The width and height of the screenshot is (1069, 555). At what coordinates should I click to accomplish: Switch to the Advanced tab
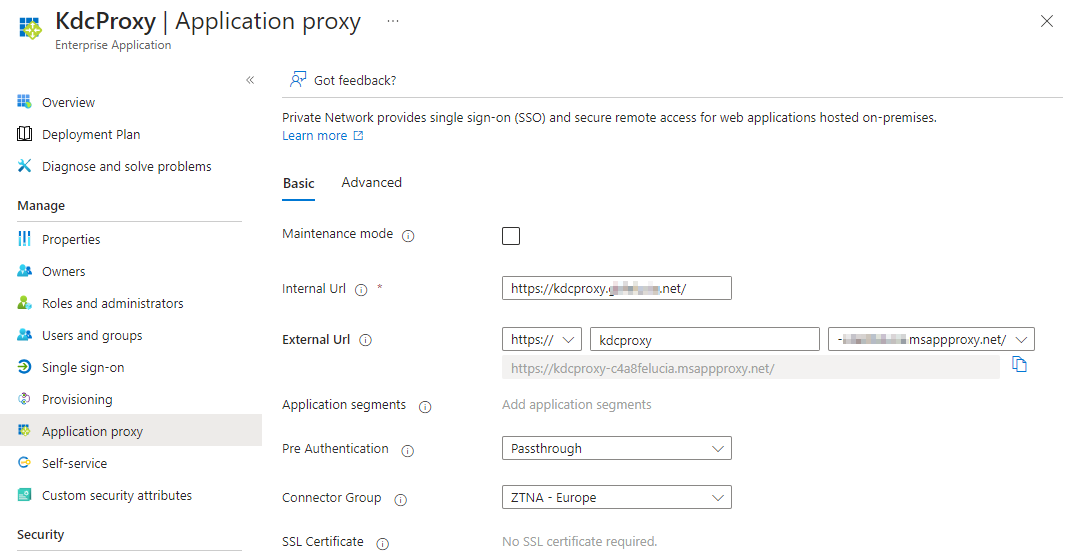click(372, 183)
